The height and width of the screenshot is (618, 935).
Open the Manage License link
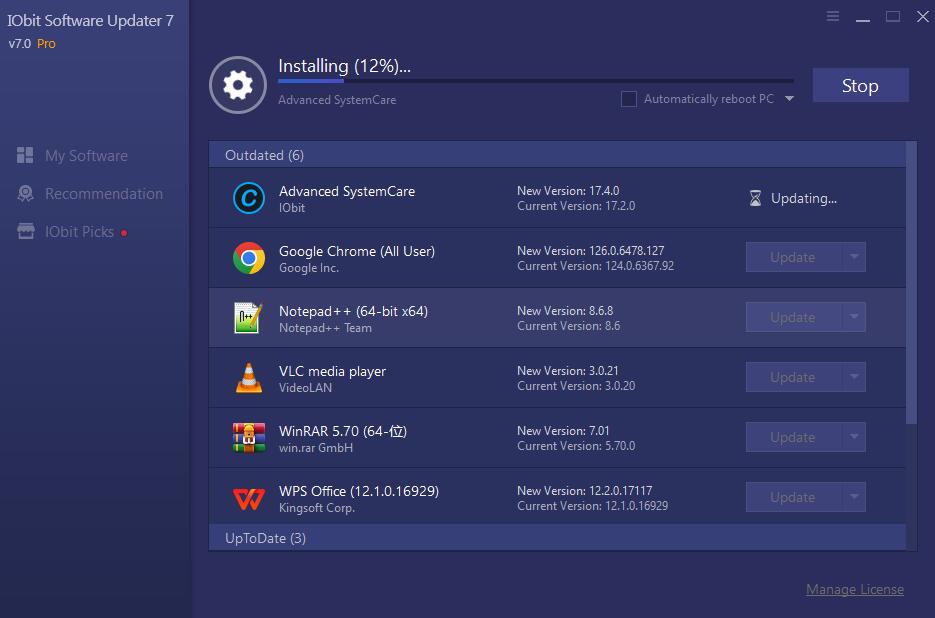coord(854,589)
